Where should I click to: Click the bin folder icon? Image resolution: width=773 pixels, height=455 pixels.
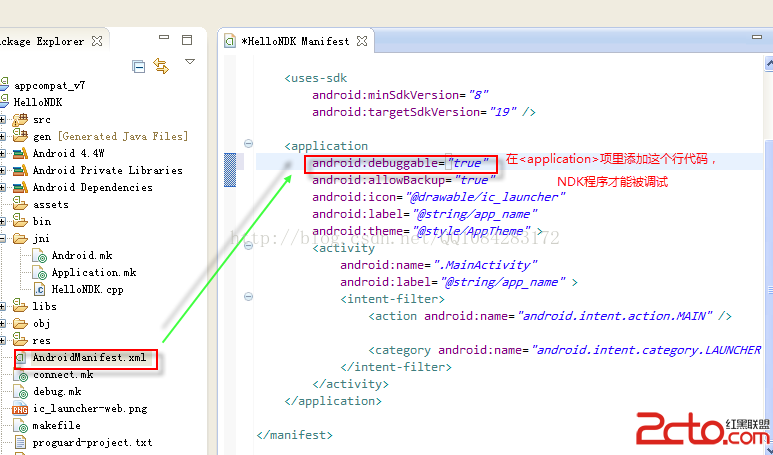pos(20,220)
